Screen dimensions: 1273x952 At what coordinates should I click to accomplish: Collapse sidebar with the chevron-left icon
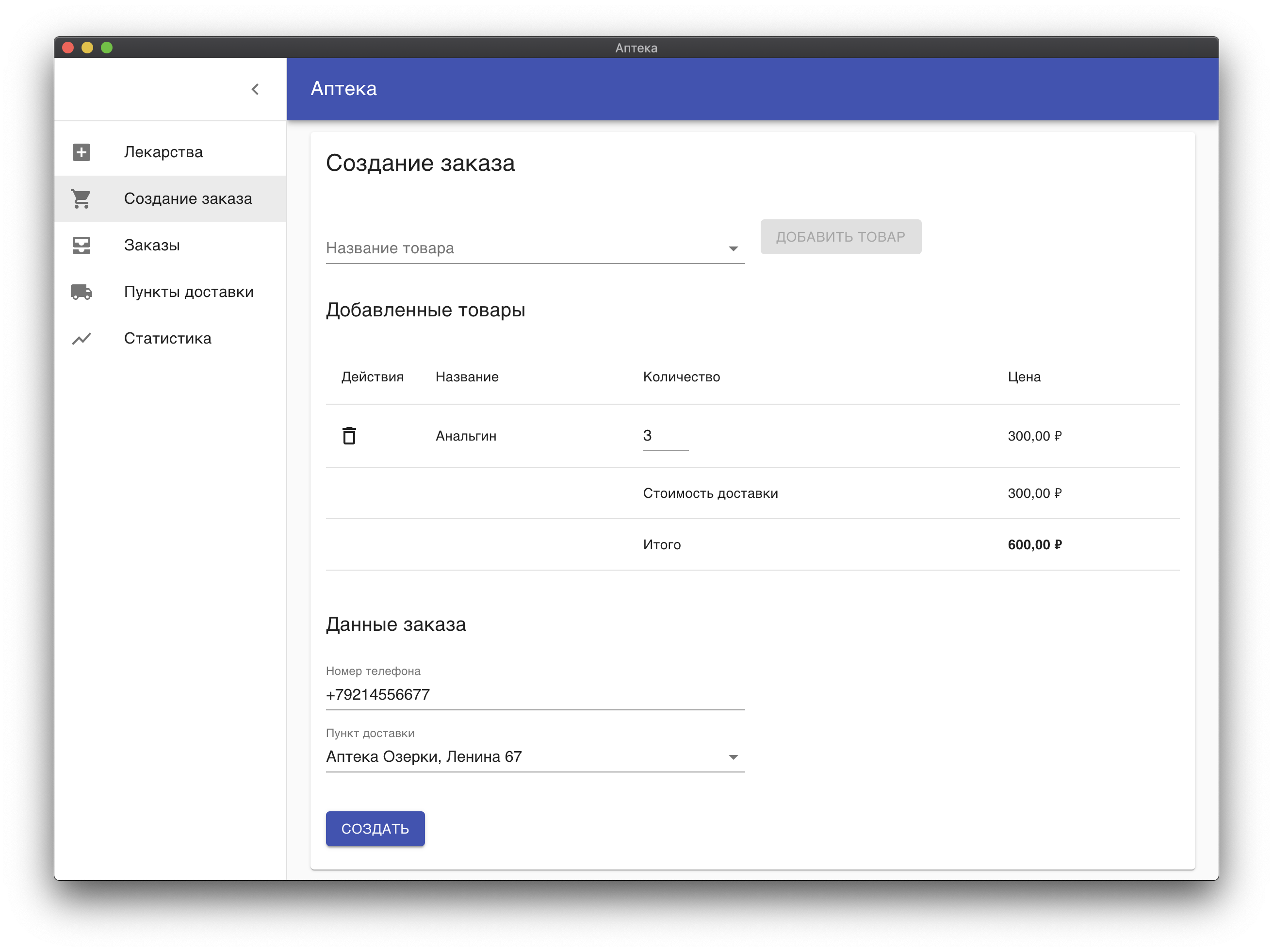click(255, 89)
